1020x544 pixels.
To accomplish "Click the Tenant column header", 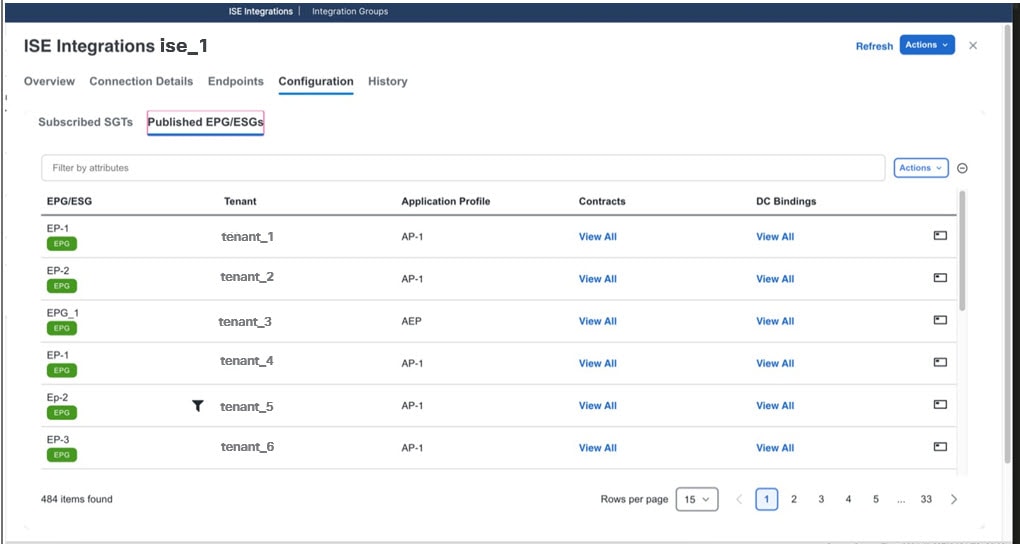I will [240, 201].
